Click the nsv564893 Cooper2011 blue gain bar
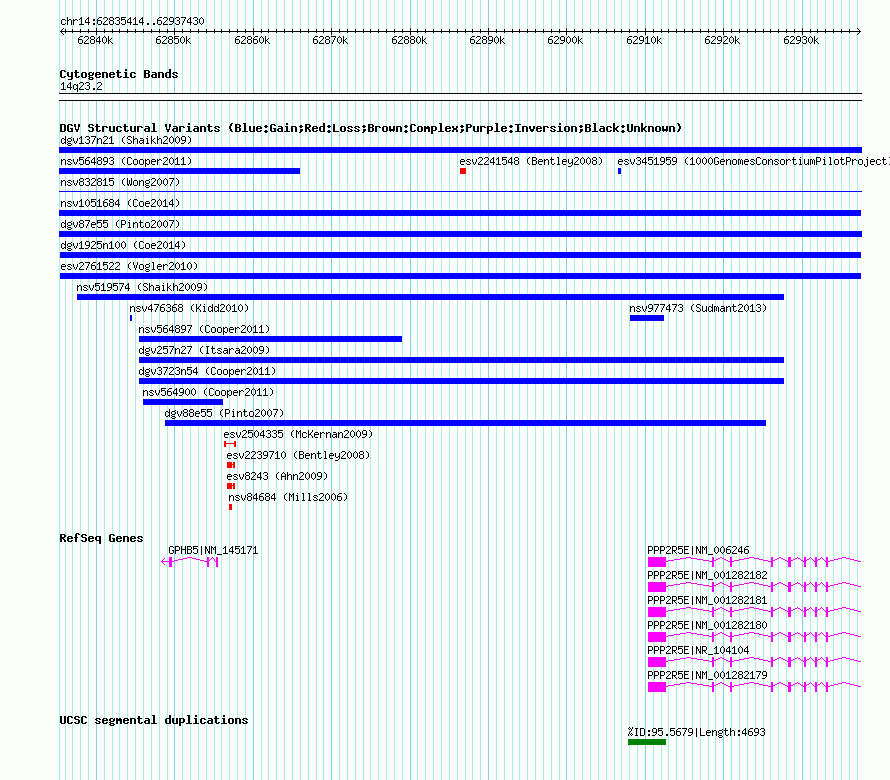The height and width of the screenshot is (780, 890). click(x=179, y=171)
